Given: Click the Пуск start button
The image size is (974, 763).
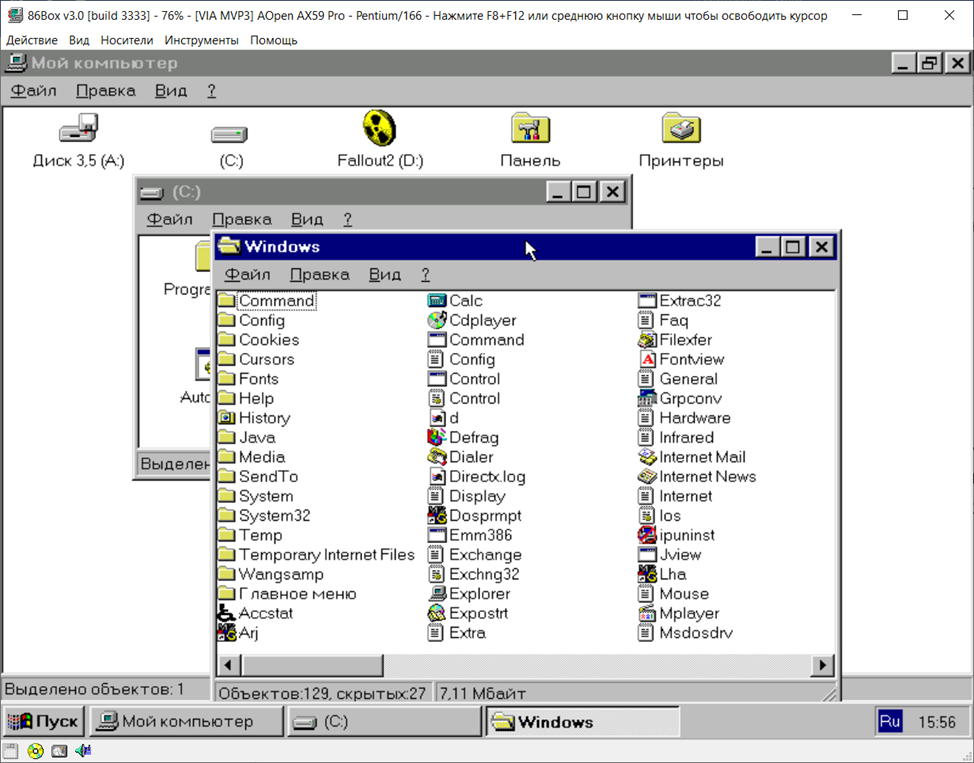Looking at the screenshot, I should (x=43, y=721).
